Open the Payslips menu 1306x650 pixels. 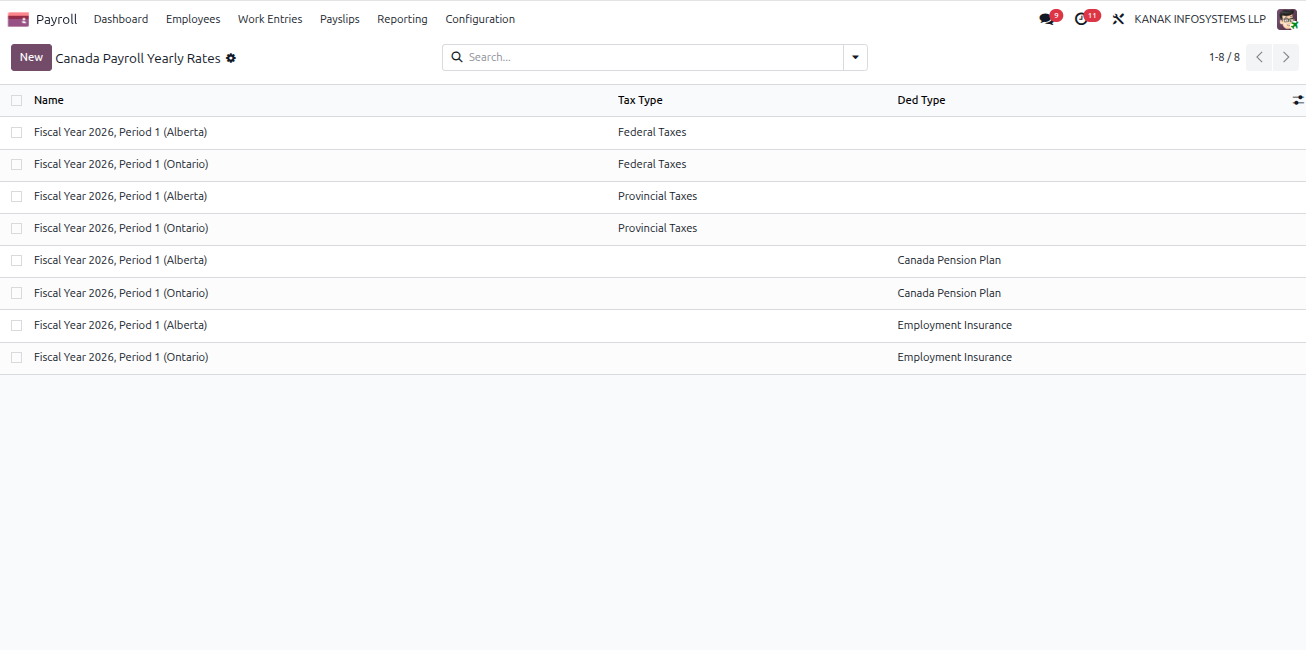(340, 19)
